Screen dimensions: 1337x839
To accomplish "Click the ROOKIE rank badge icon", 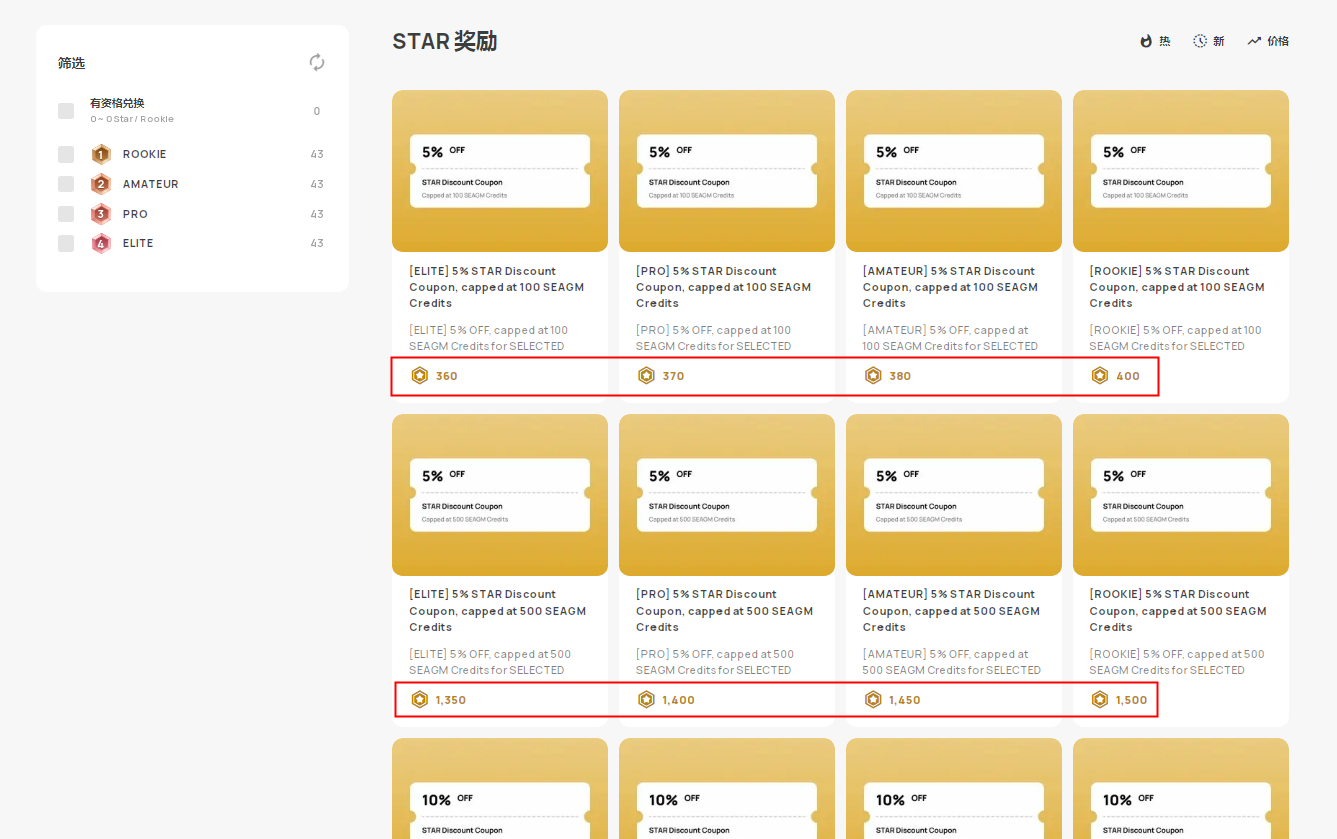I will 101,154.
